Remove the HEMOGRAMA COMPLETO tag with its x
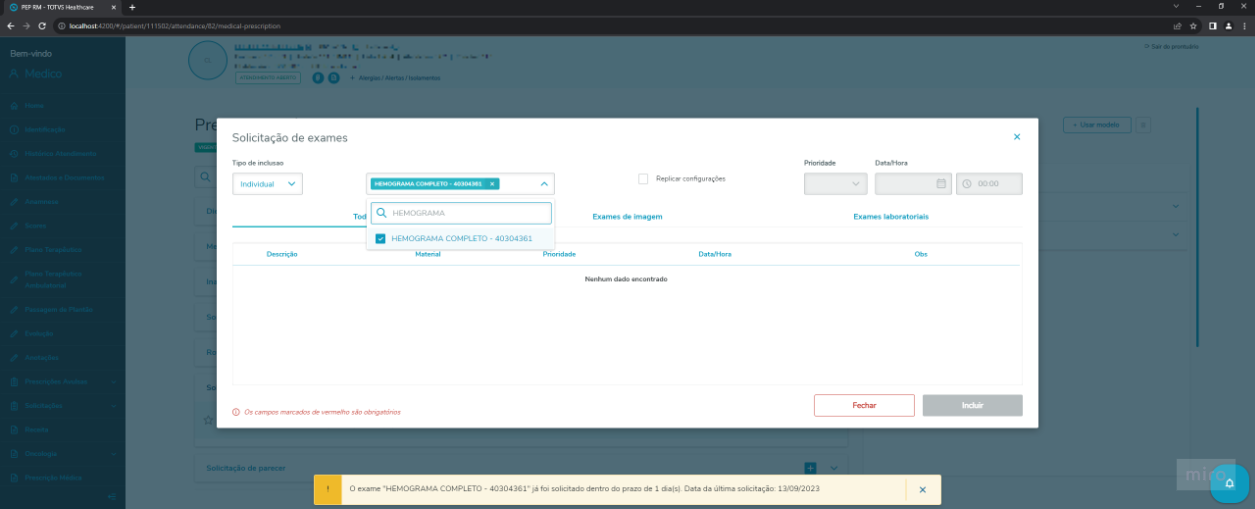 pyautogui.click(x=492, y=184)
